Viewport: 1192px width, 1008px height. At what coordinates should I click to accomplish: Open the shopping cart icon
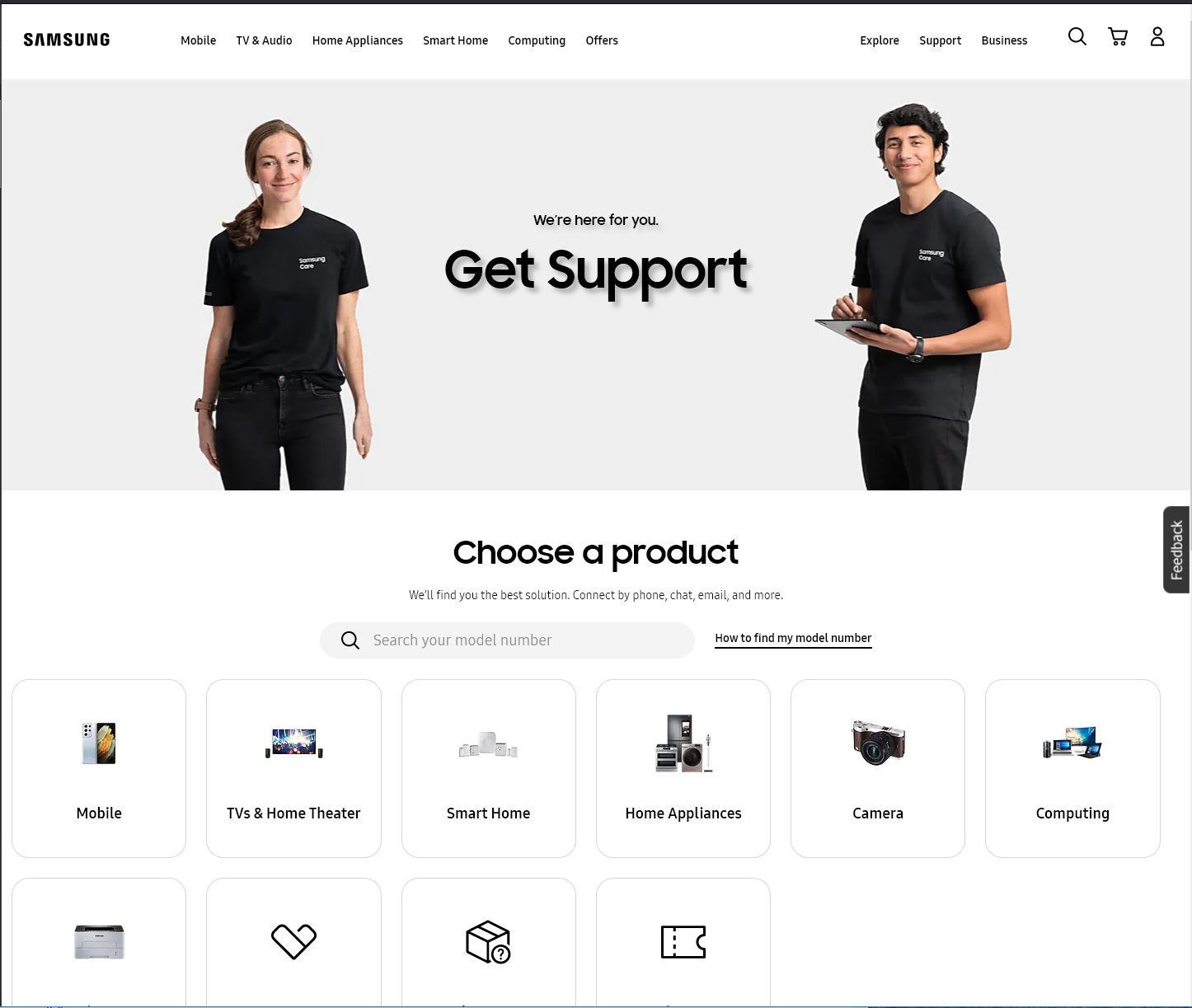click(1118, 36)
